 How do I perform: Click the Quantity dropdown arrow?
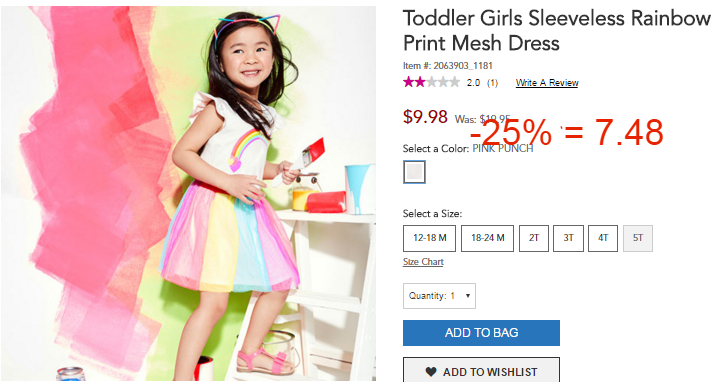coord(468,295)
